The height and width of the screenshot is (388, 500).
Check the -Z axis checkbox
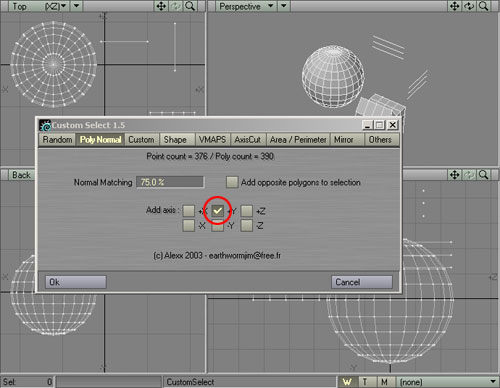pos(247,225)
